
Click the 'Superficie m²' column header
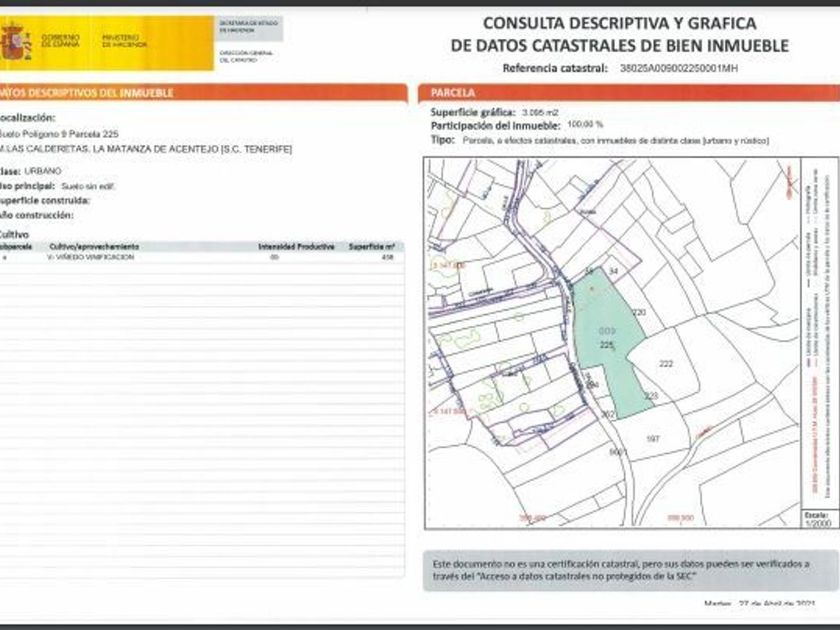click(x=372, y=246)
